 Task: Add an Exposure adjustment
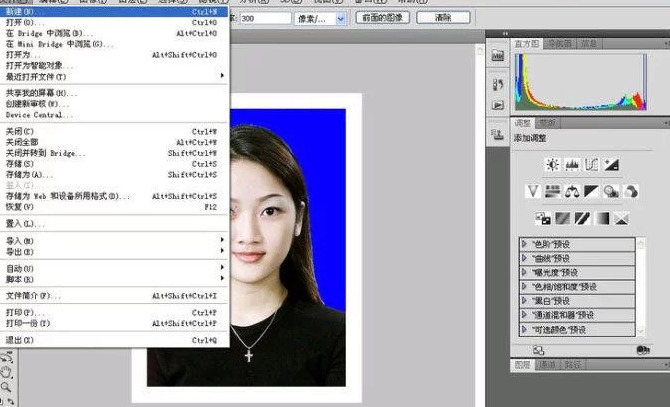pos(611,164)
